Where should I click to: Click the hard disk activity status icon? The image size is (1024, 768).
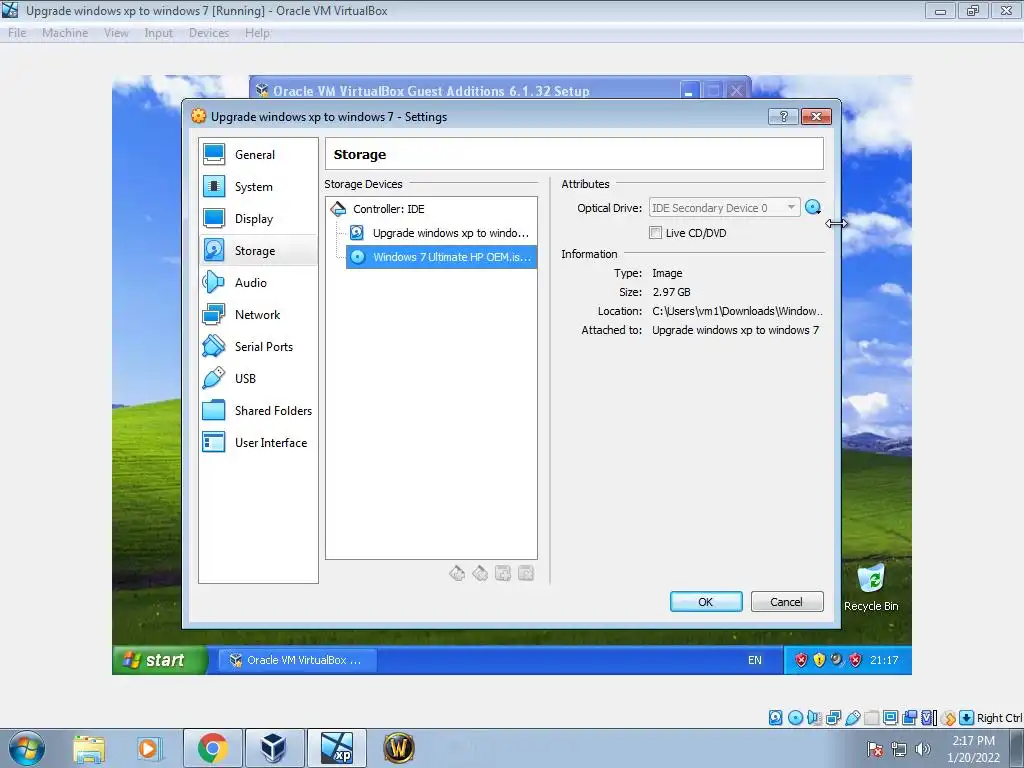coord(775,718)
